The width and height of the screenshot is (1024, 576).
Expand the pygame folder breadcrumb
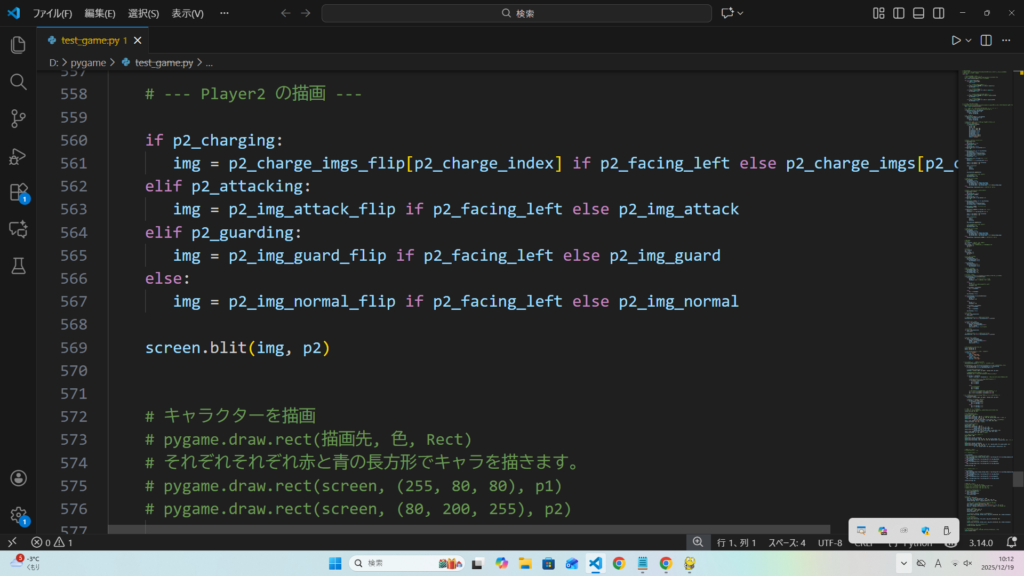pos(88,62)
